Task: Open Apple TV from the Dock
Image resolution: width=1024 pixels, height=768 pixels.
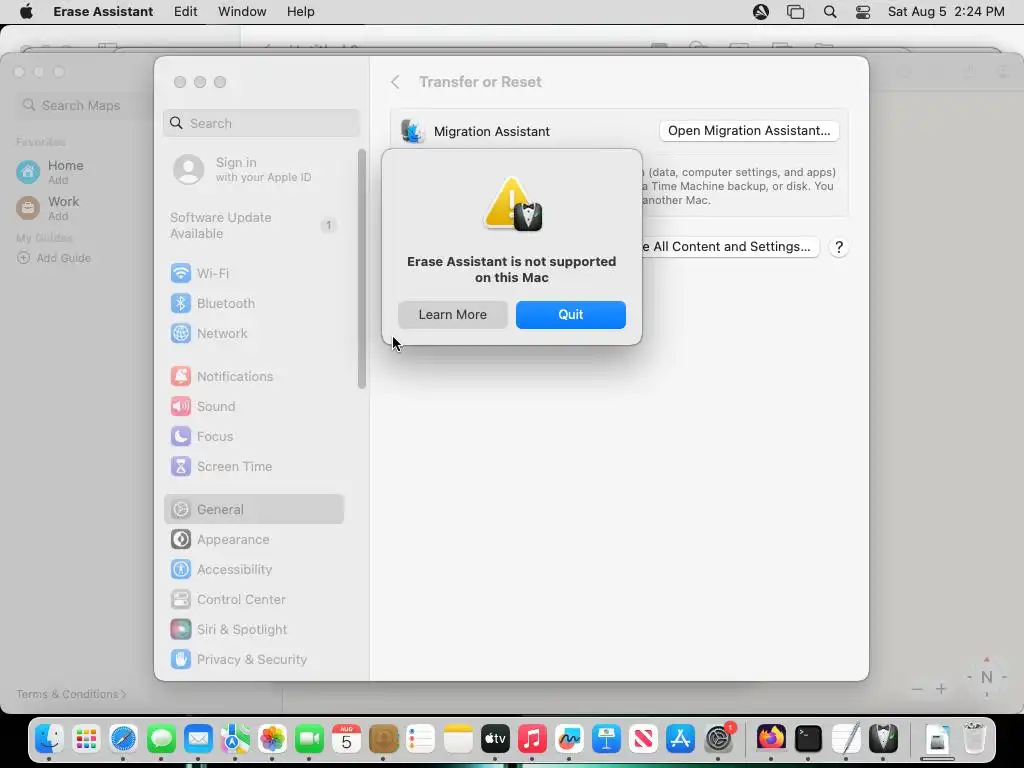Action: 495,739
